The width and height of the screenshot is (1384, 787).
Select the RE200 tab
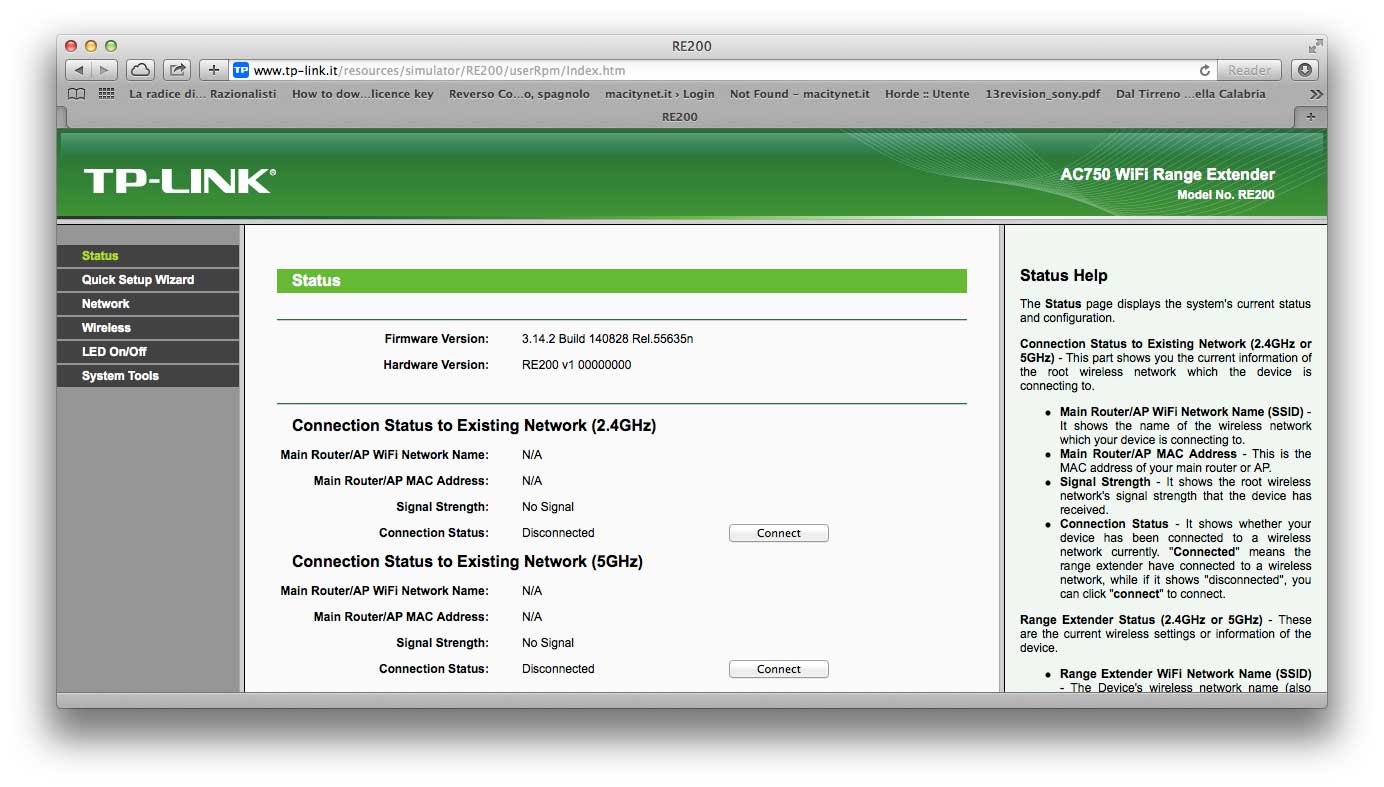tap(680, 117)
